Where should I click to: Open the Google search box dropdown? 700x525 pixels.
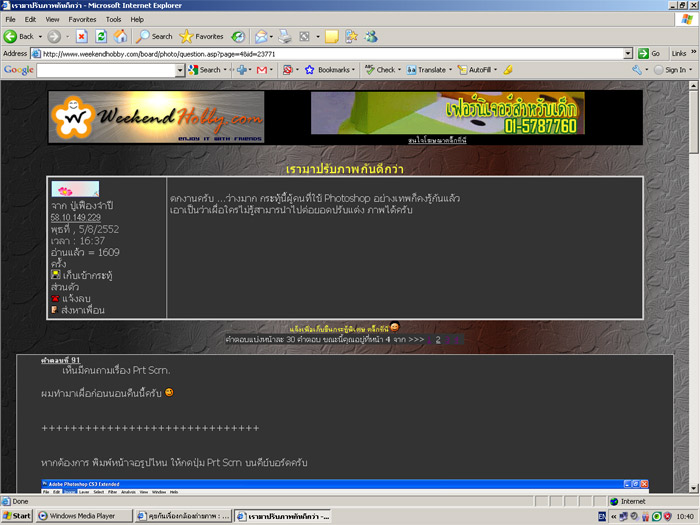tap(180, 70)
